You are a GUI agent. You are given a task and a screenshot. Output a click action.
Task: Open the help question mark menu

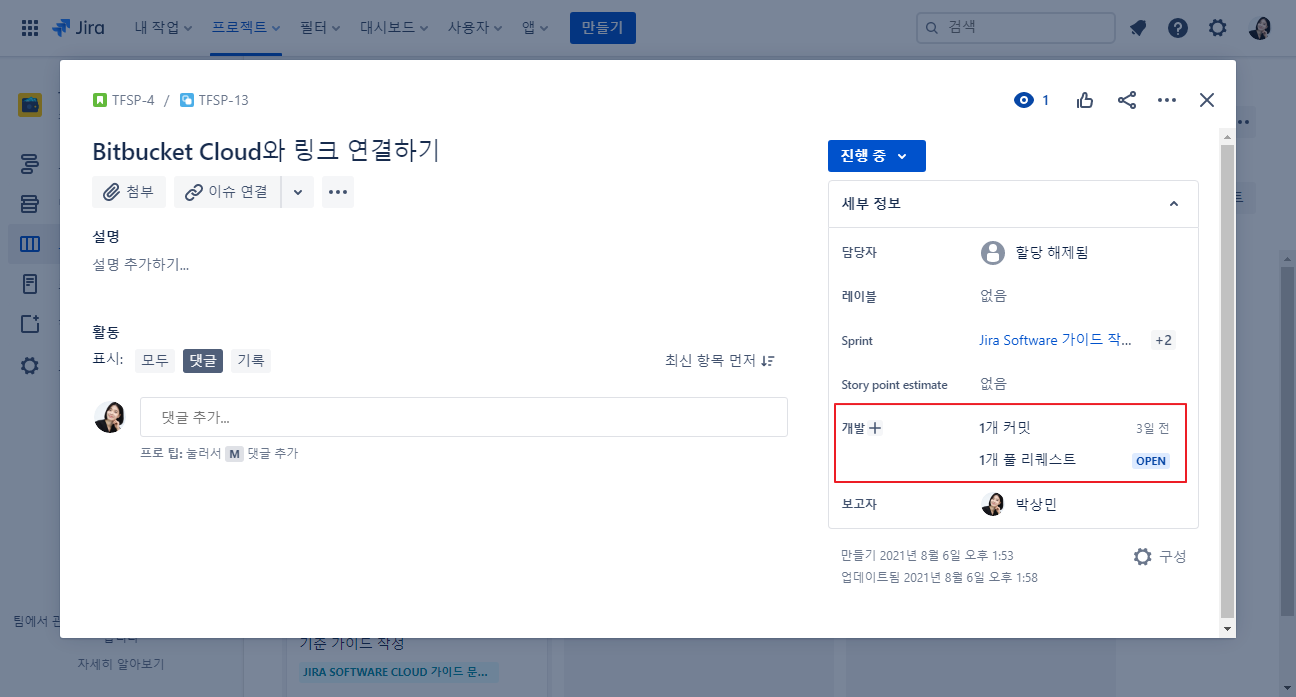(1178, 28)
